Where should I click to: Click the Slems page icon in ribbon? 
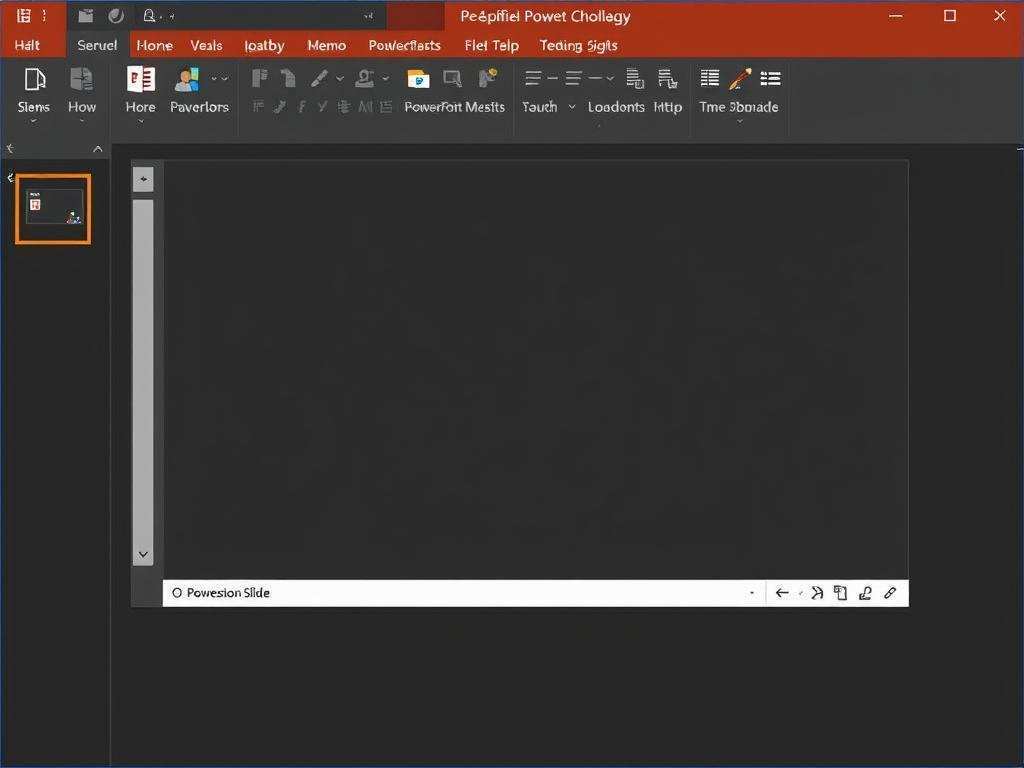[x=34, y=80]
